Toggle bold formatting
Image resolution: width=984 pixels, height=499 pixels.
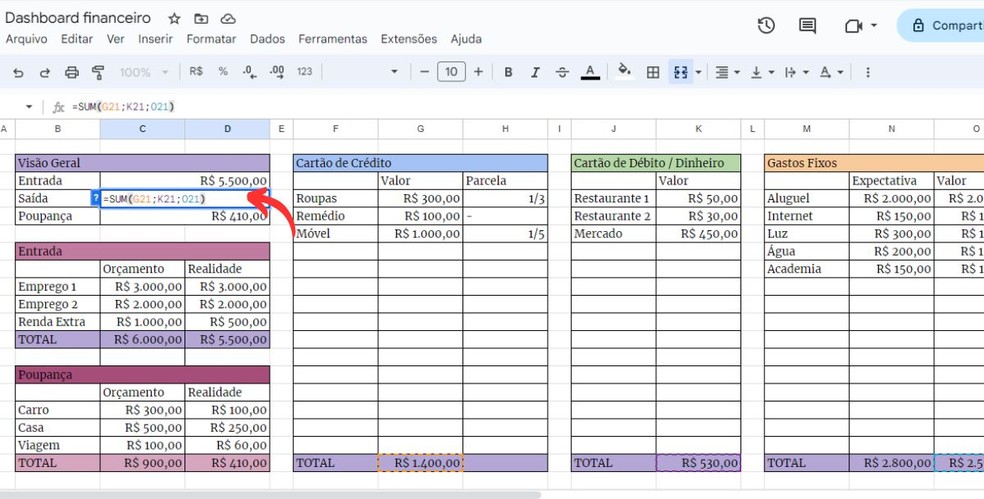pyautogui.click(x=508, y=72)
